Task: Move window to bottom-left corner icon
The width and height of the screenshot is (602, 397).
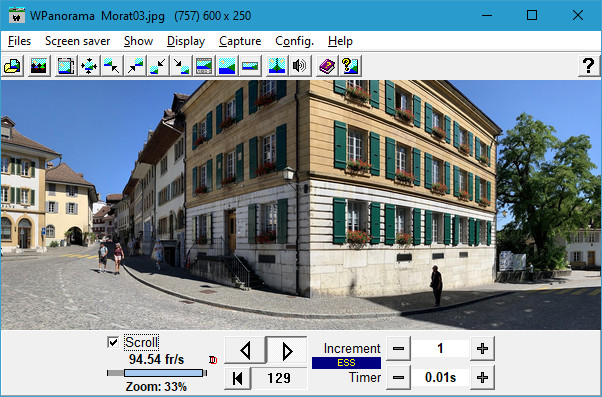Action: click(158, 66)
